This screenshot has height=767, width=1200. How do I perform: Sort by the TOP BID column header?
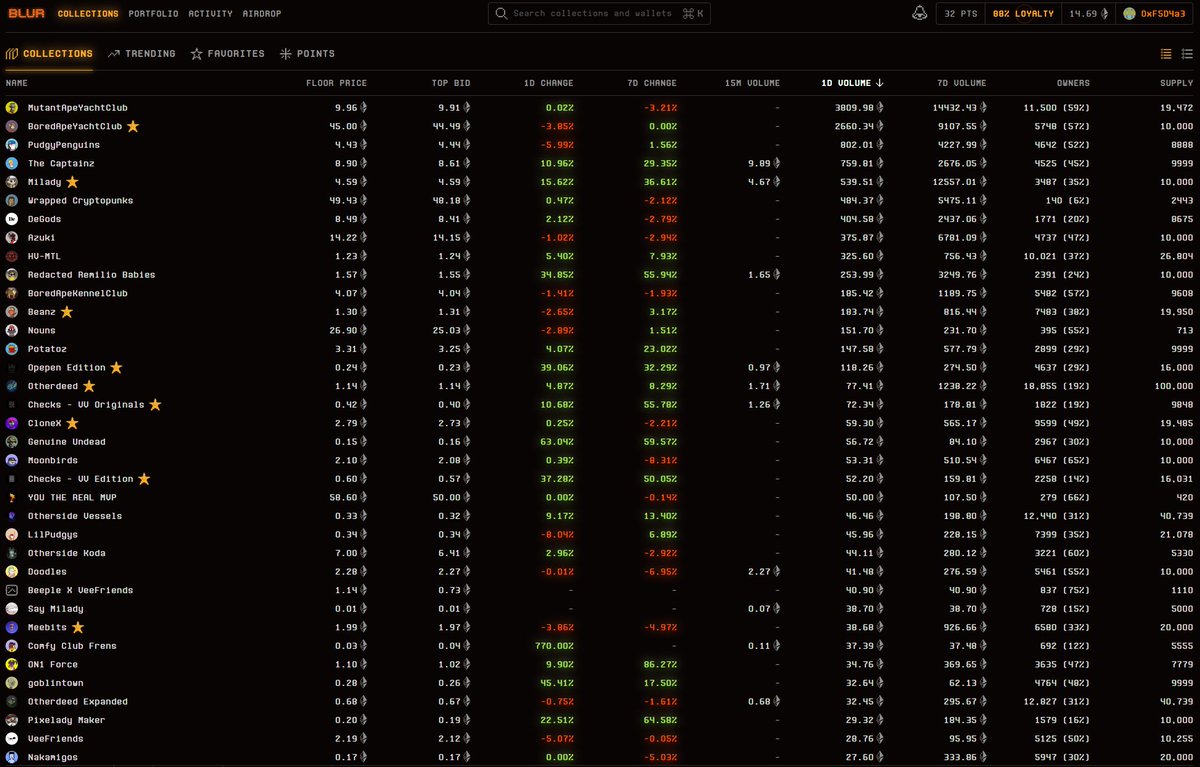coord(451,83)
